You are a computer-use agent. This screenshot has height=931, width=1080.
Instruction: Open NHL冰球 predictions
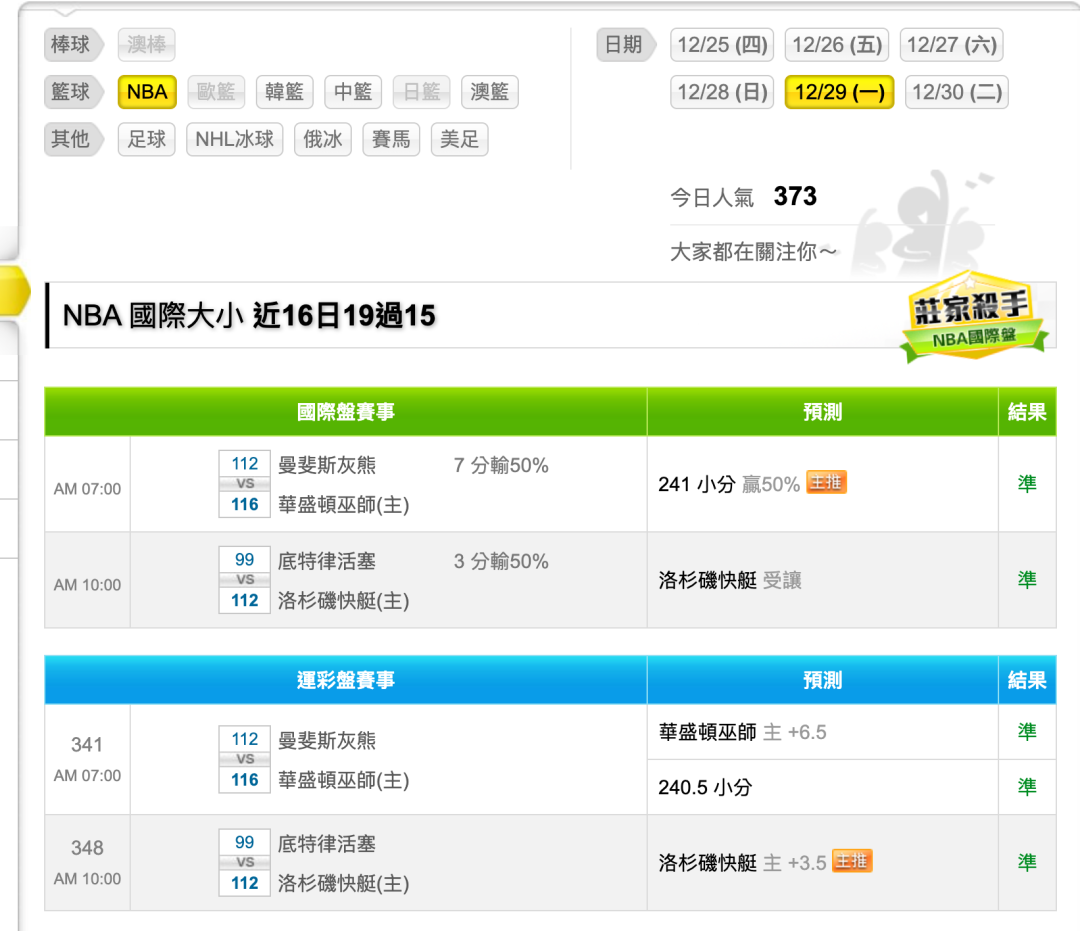(235, 139)
